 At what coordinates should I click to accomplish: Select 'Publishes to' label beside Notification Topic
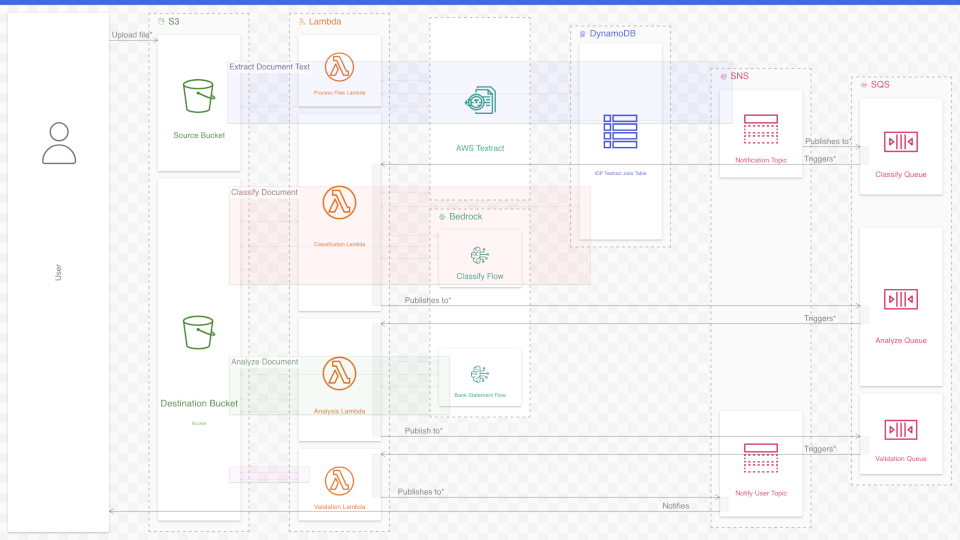tap(828, 141)
